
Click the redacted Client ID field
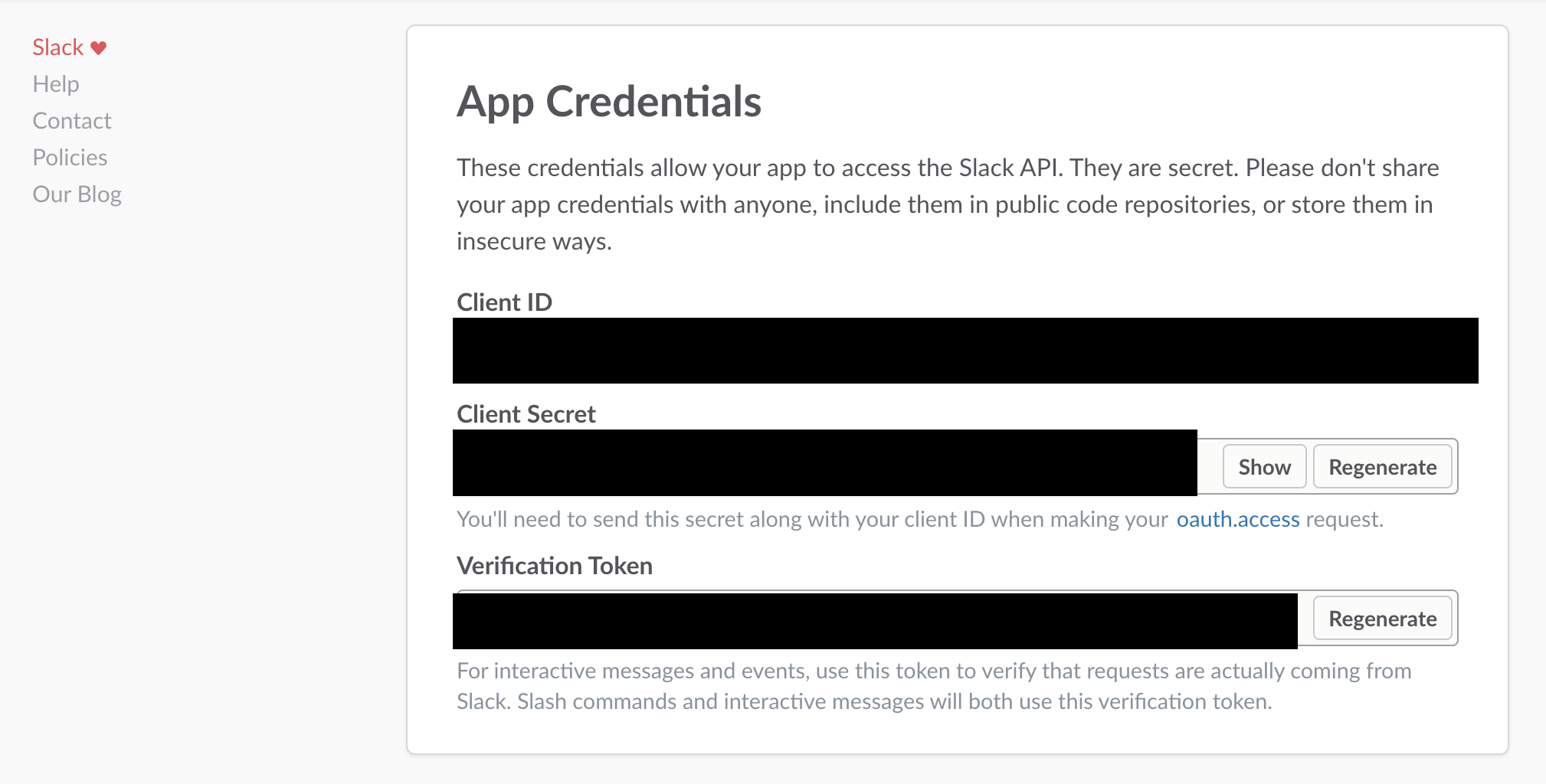click(965, 351)
